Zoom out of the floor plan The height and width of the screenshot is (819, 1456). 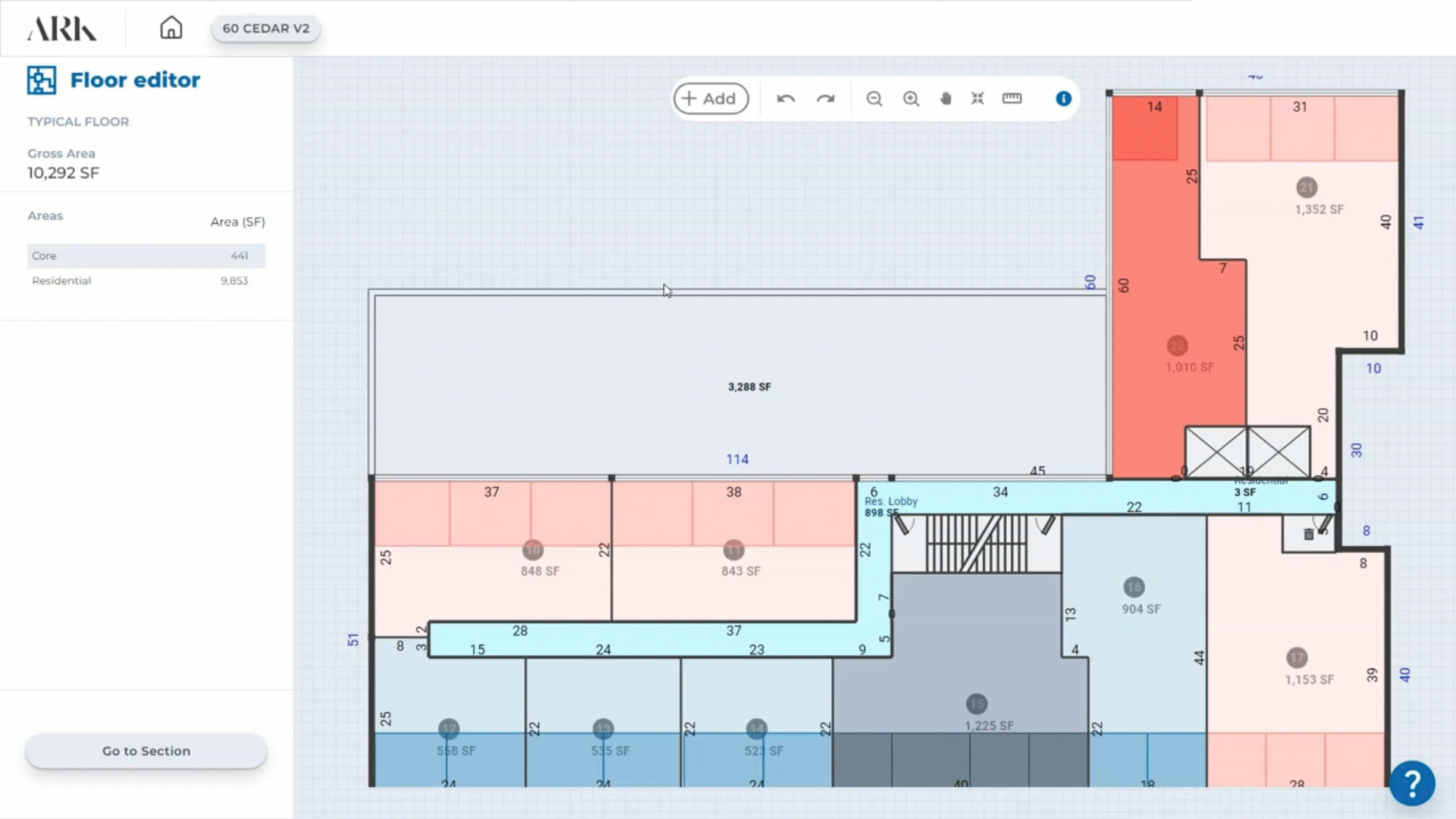pos(874,99)
